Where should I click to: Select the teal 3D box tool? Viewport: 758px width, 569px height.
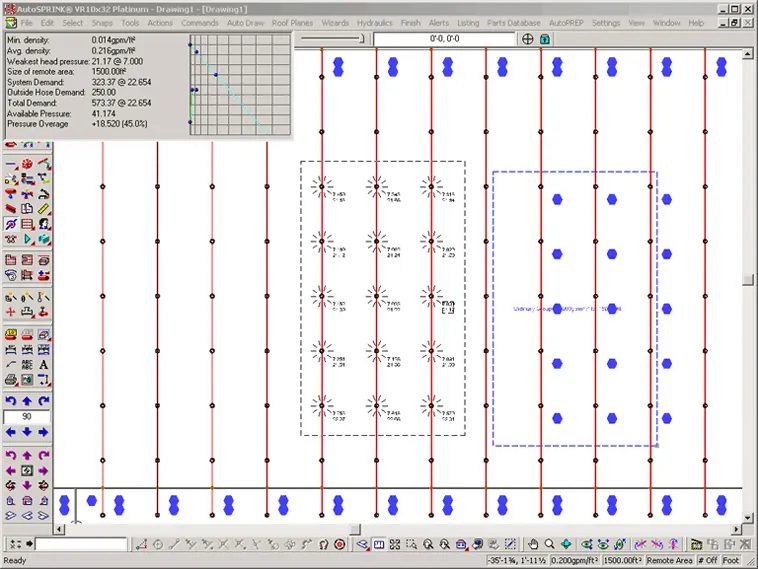tap(44, 239)
